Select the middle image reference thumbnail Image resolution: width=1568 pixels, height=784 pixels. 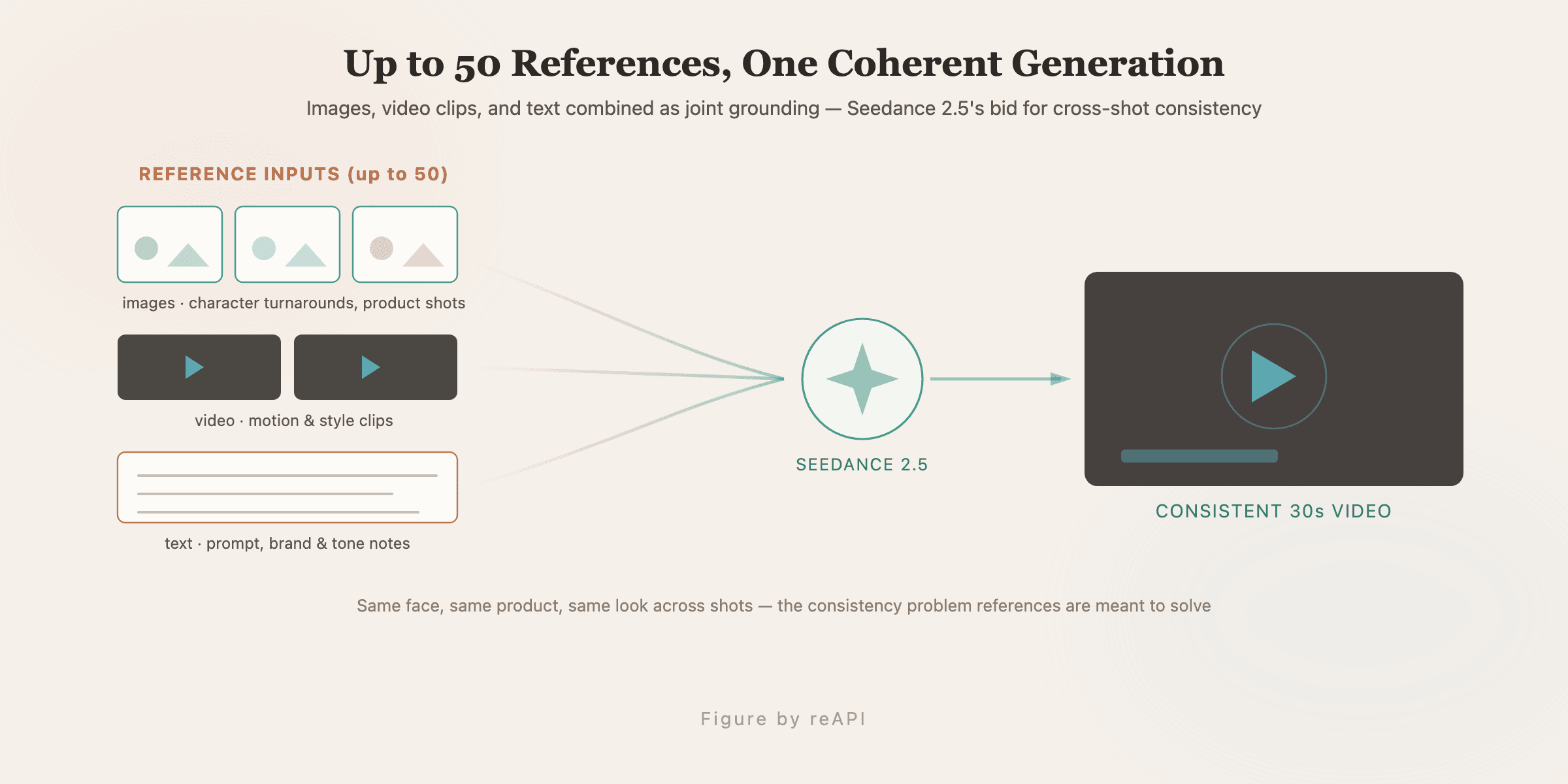click(287, 244)
